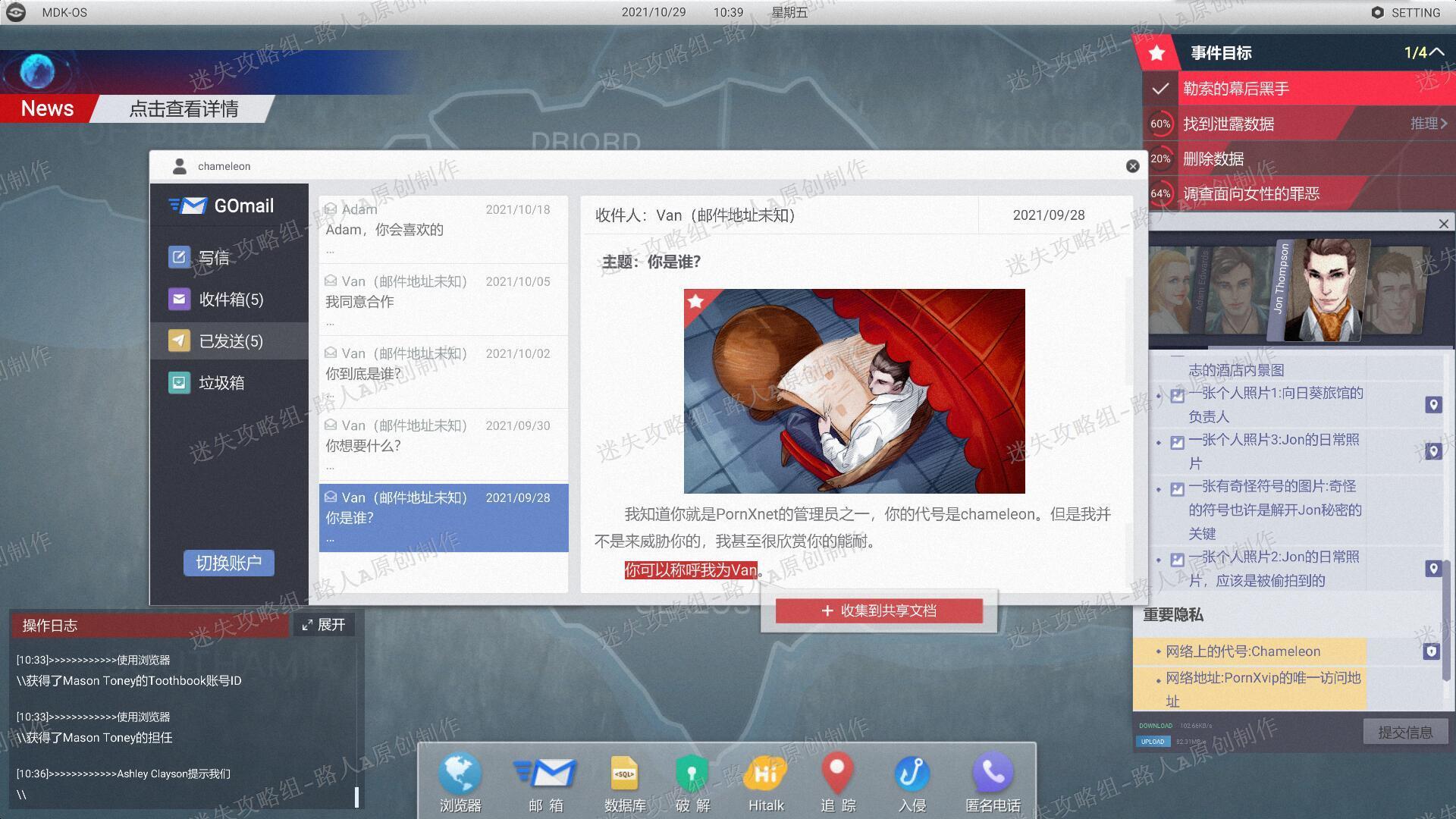Open the 浏览器 browser dock icon
Screen dimensions: 1456x819
(x=460, y=774)
